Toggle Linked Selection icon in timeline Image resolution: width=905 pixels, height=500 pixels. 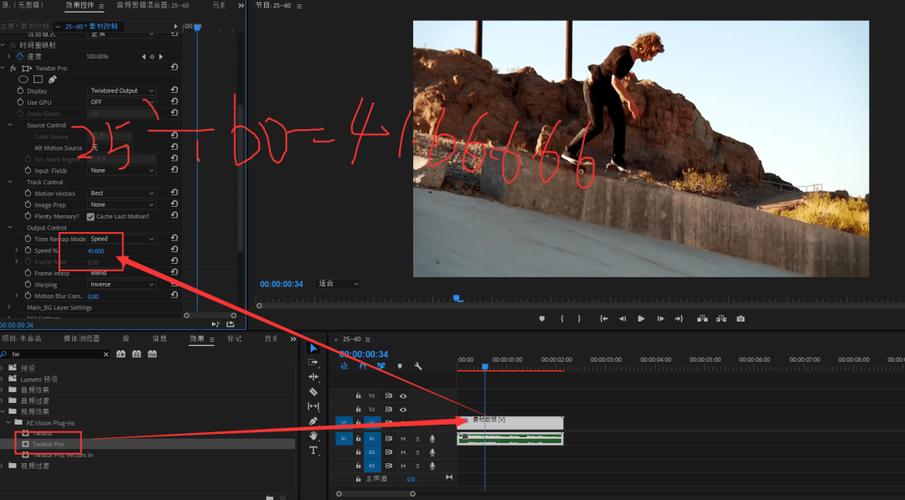[x=381, y=366]
